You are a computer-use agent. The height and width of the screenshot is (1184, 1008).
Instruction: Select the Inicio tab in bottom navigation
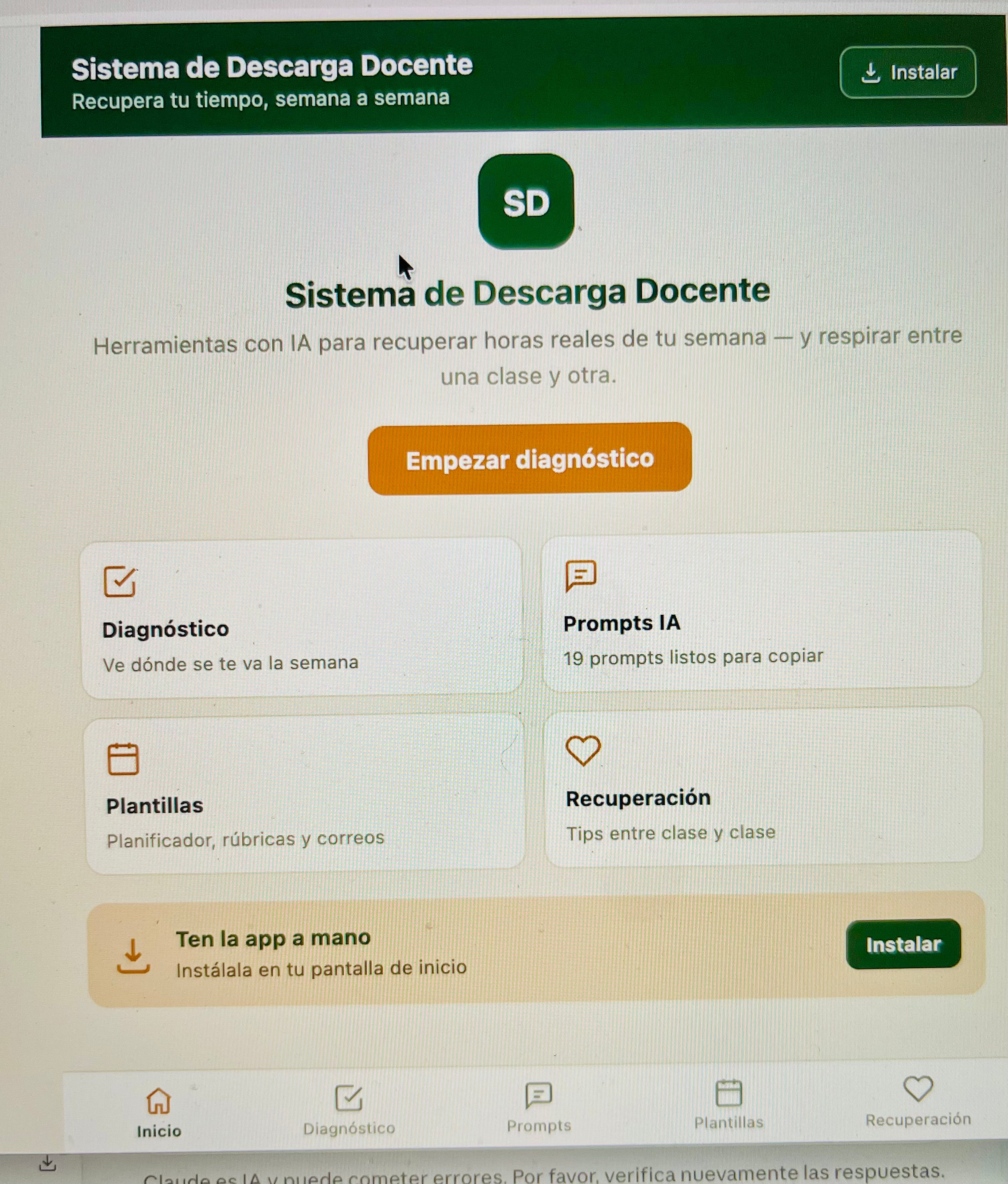(159, 1112)
